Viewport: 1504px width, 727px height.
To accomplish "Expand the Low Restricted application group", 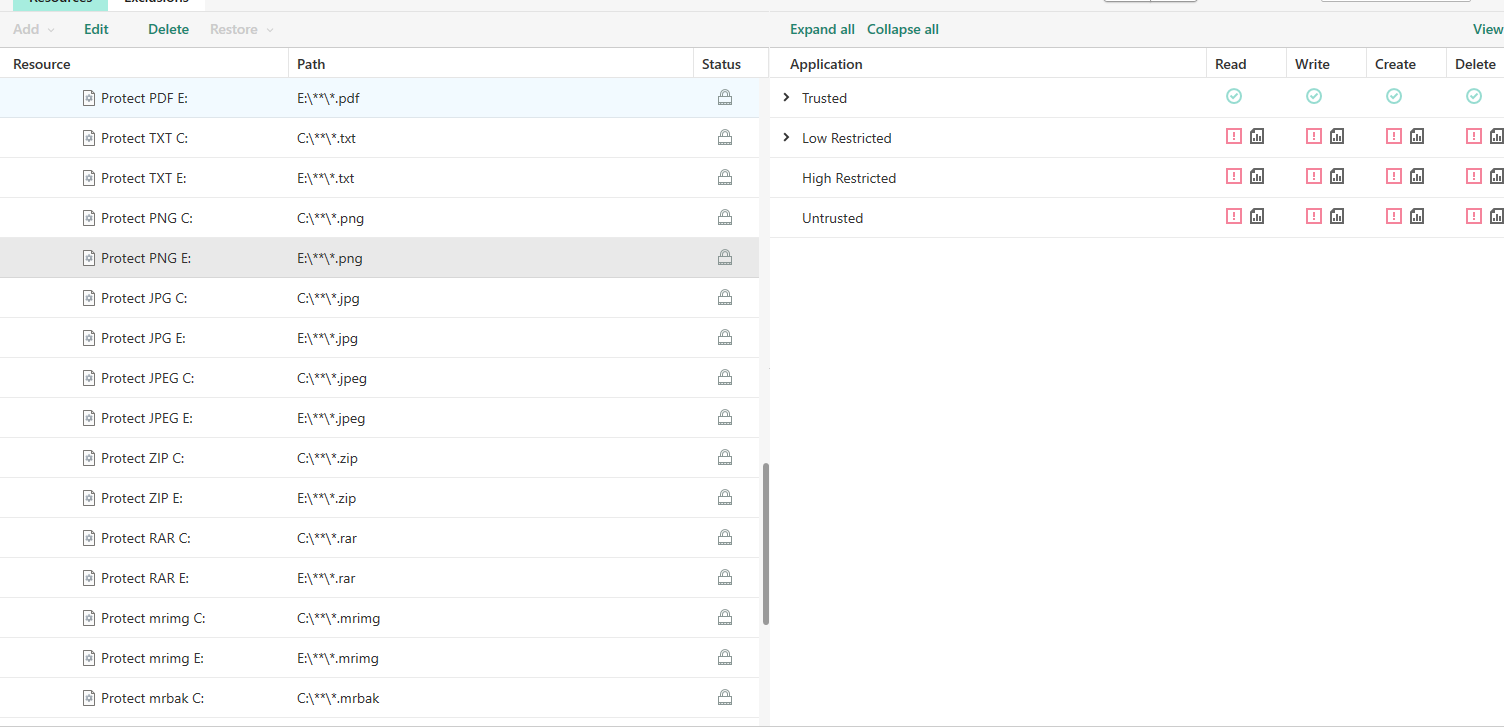I will 786,137.
